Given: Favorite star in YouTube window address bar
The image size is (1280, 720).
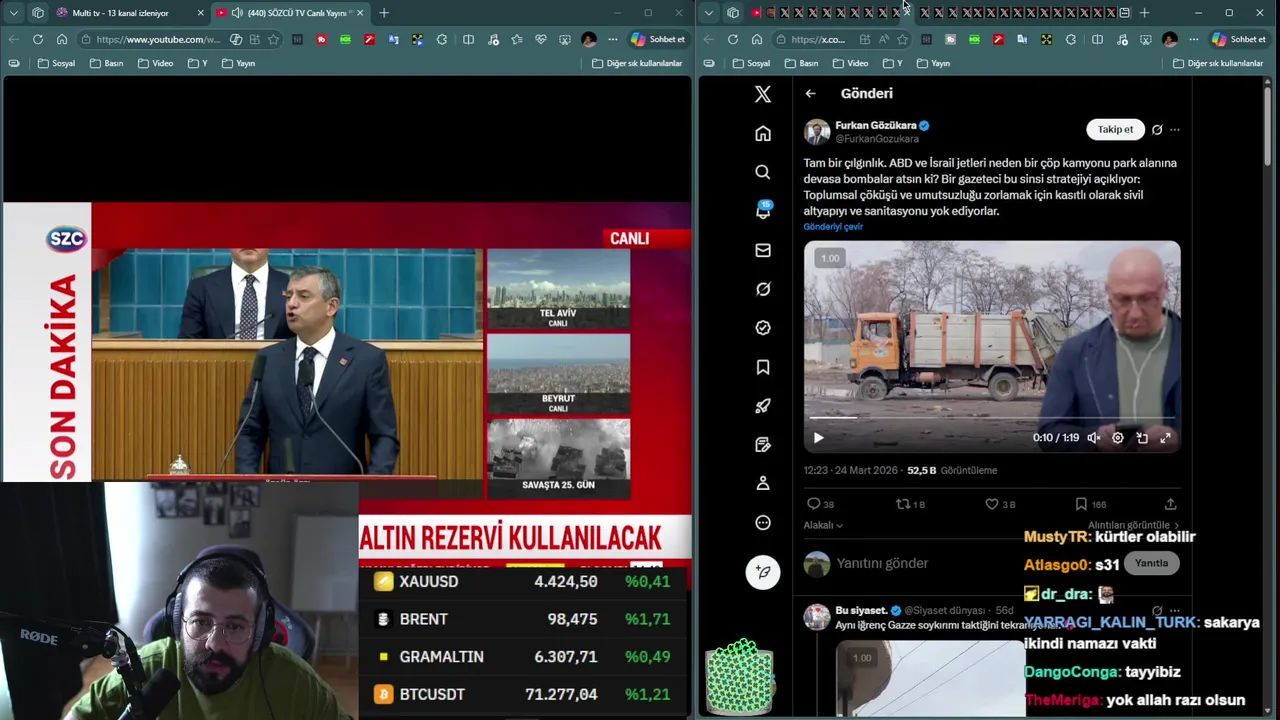Looking at the screenshot, I should coord(273,39).
